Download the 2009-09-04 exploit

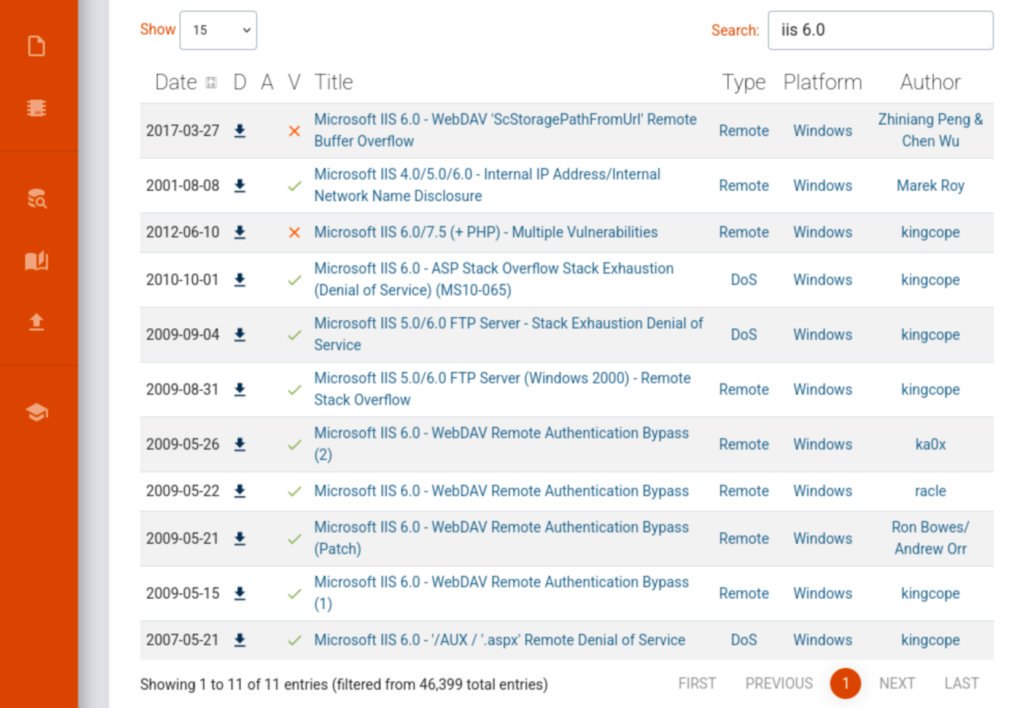(240, 334)
